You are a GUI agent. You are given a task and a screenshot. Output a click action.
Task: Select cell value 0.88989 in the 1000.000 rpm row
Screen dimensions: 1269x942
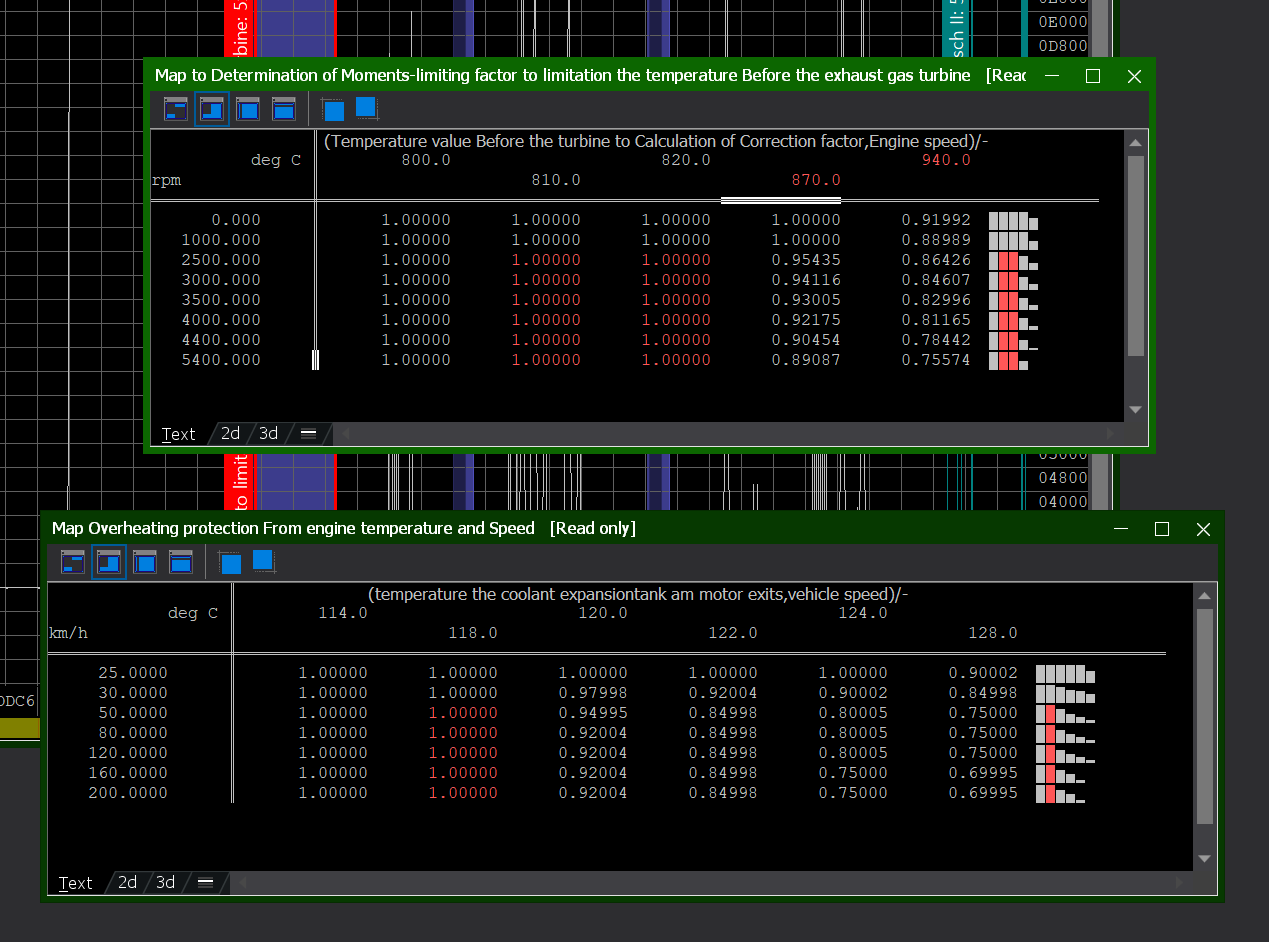(936, 240)
